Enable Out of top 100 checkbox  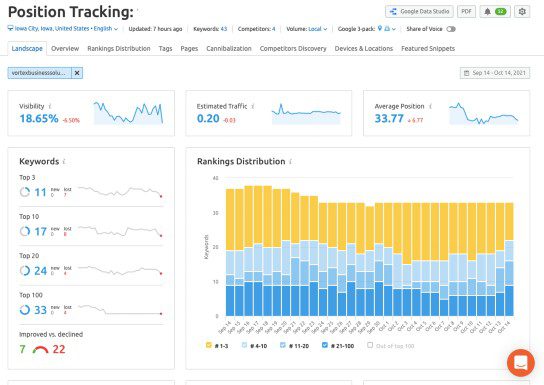point(370,345)
